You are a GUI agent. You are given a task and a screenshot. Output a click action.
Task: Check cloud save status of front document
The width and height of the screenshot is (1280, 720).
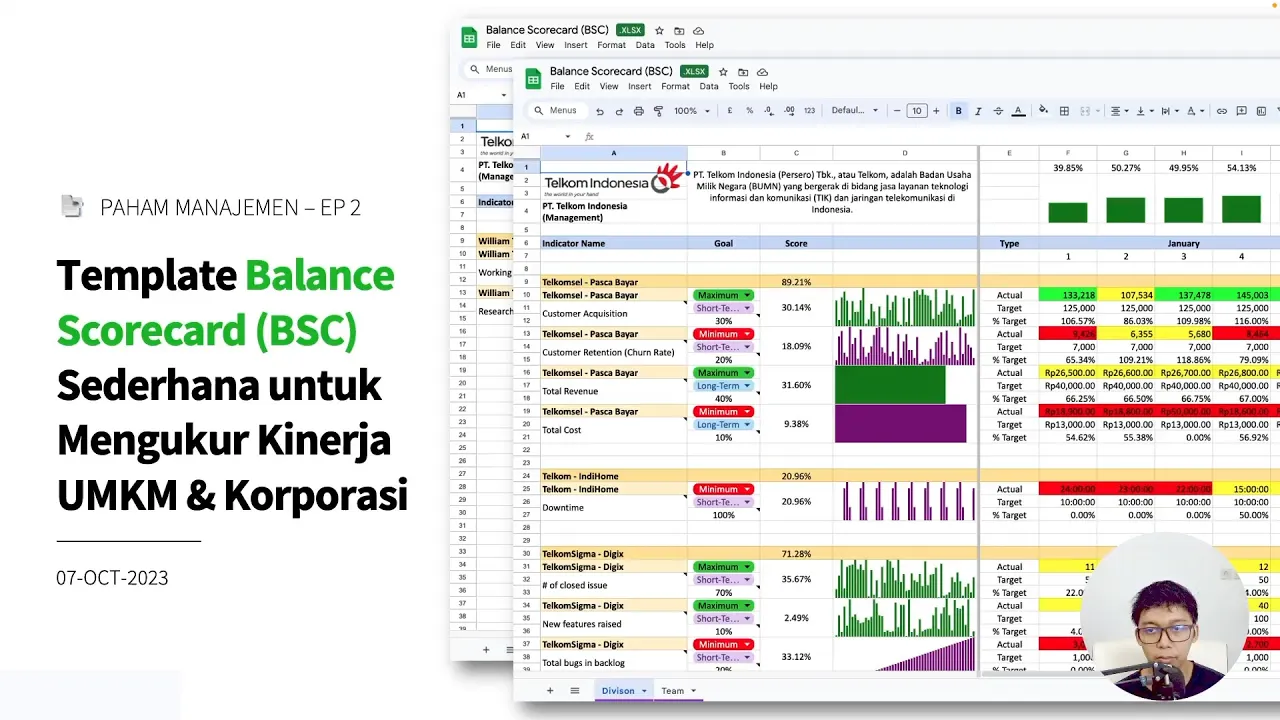tap(762, 72)
